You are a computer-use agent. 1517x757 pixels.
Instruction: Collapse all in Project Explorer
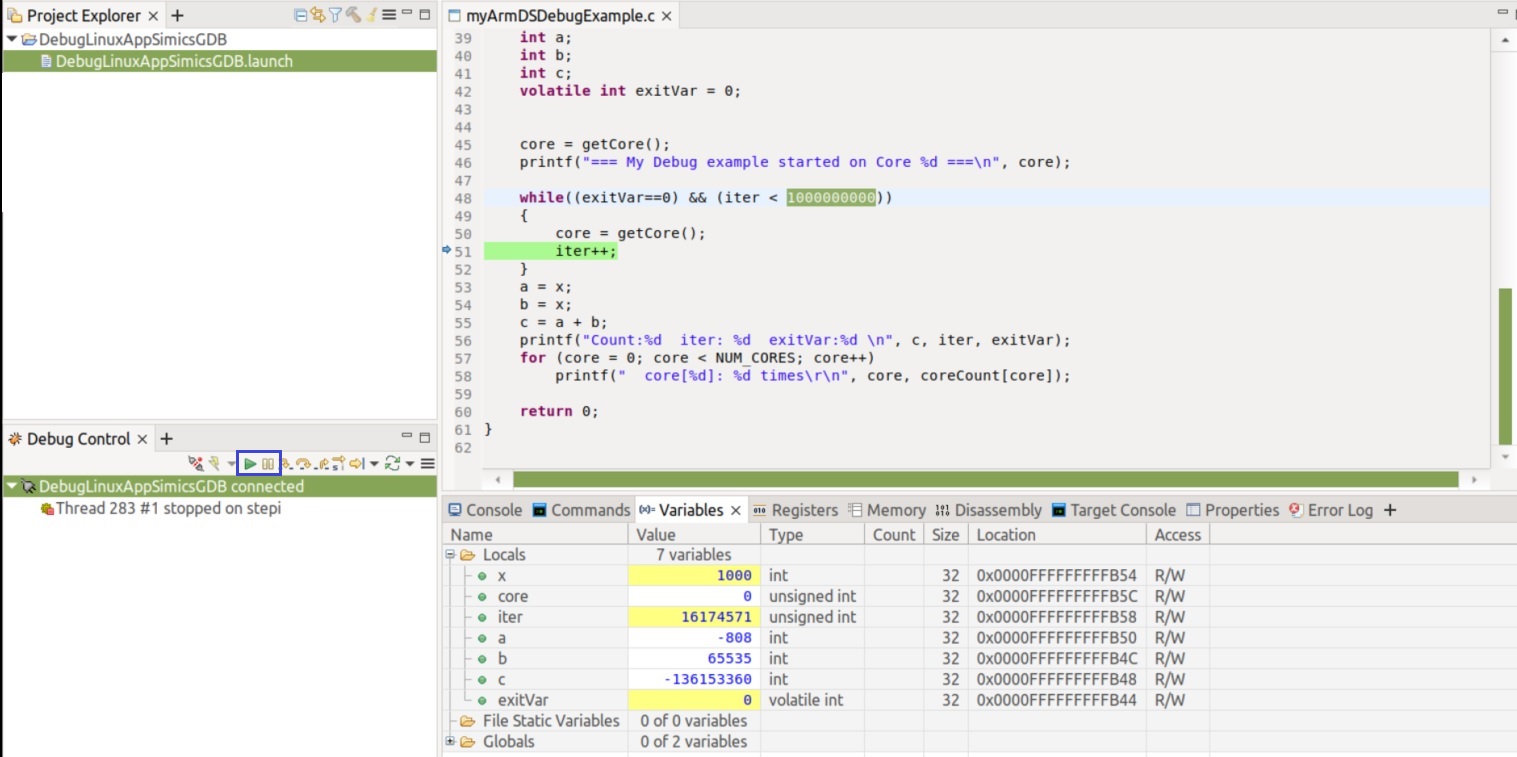(301, 16)
